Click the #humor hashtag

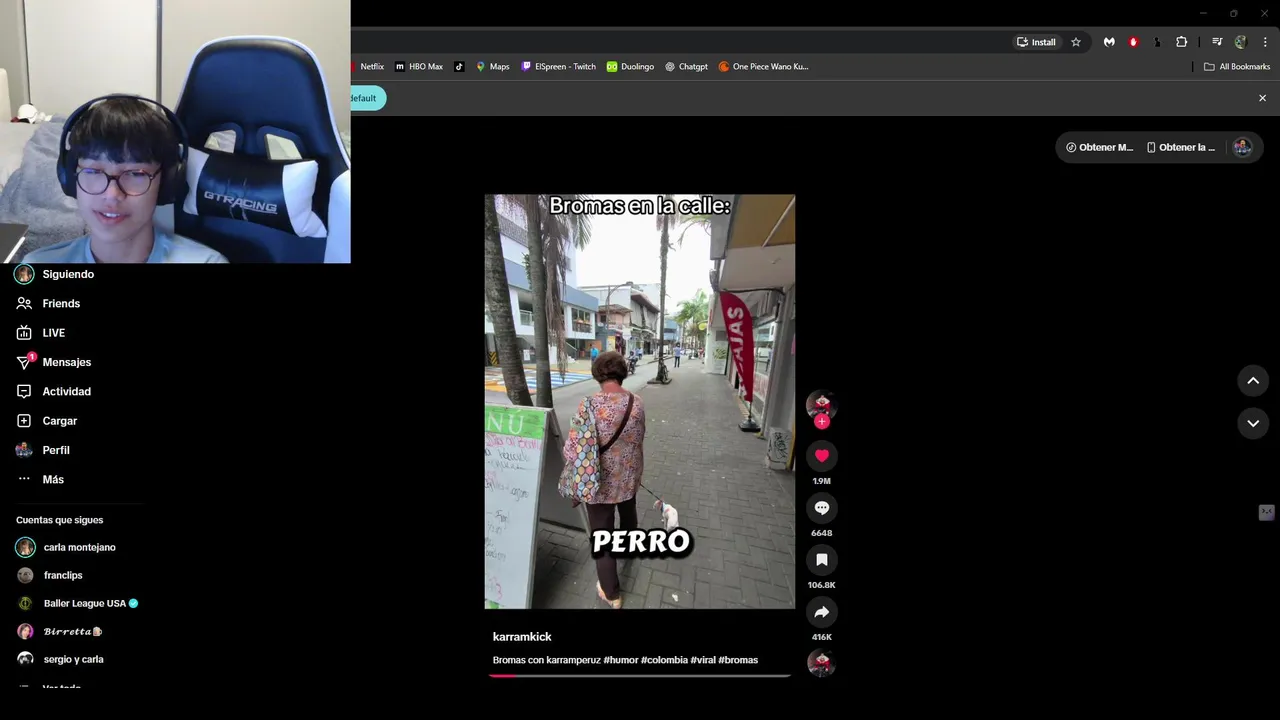point(620,660)
